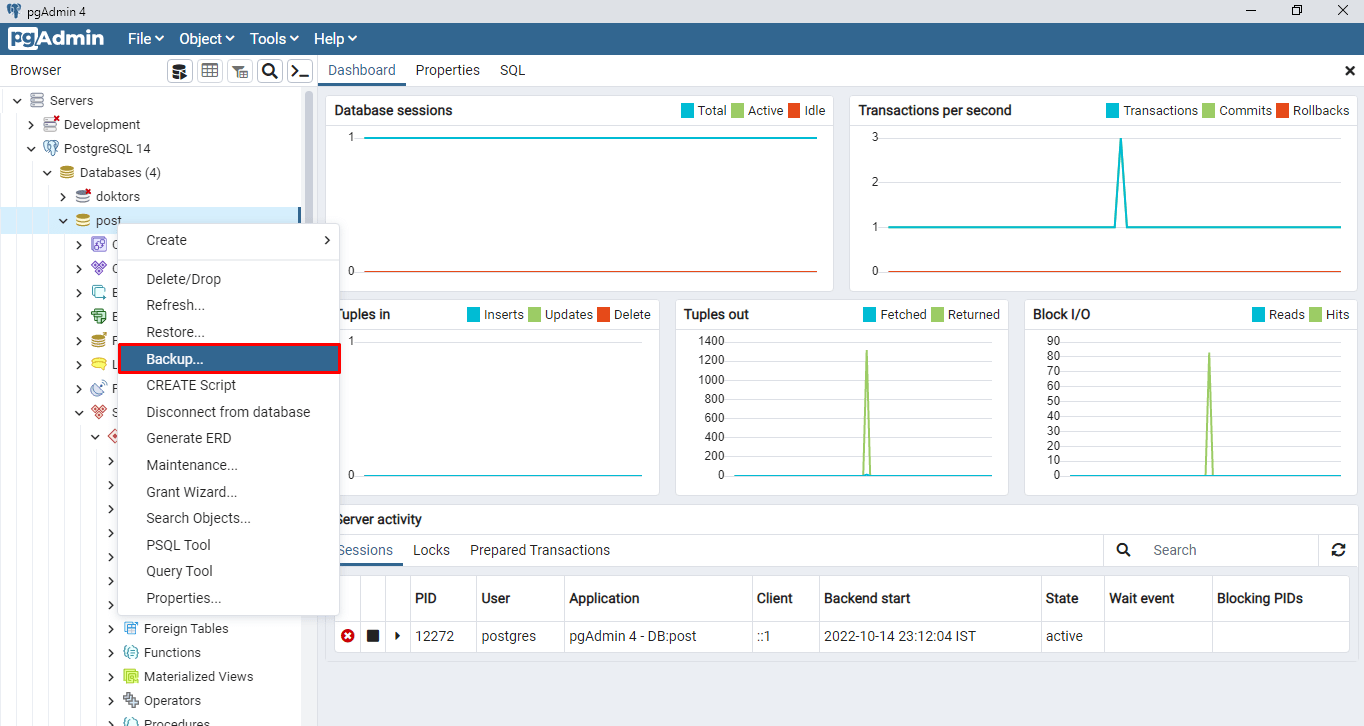
Task: Expand the Foreign Tables node
Action: click(111, 628)
